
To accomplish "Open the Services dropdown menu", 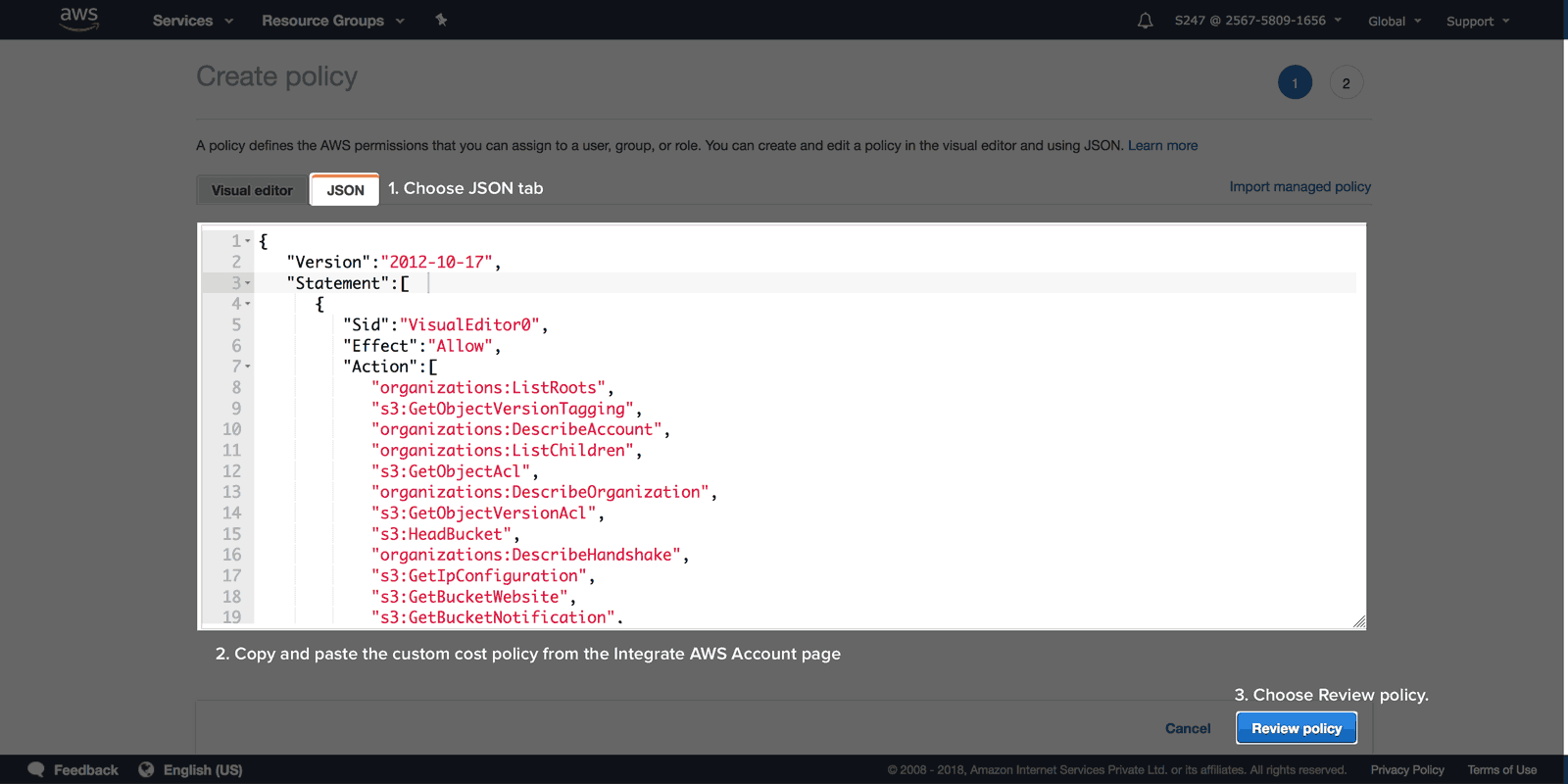I will 193,21.
